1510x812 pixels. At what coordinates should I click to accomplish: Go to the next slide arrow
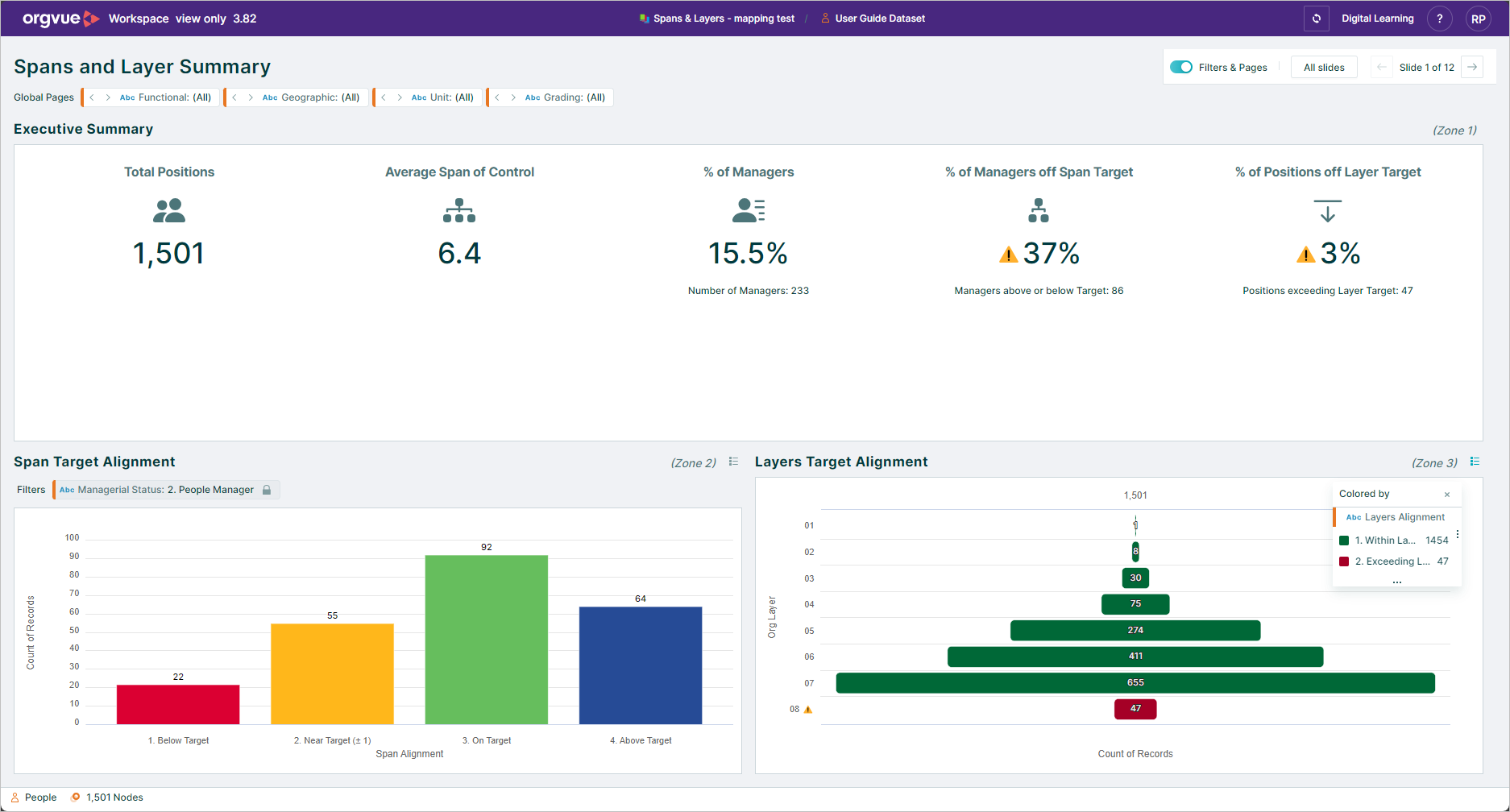click(1472, 67)
